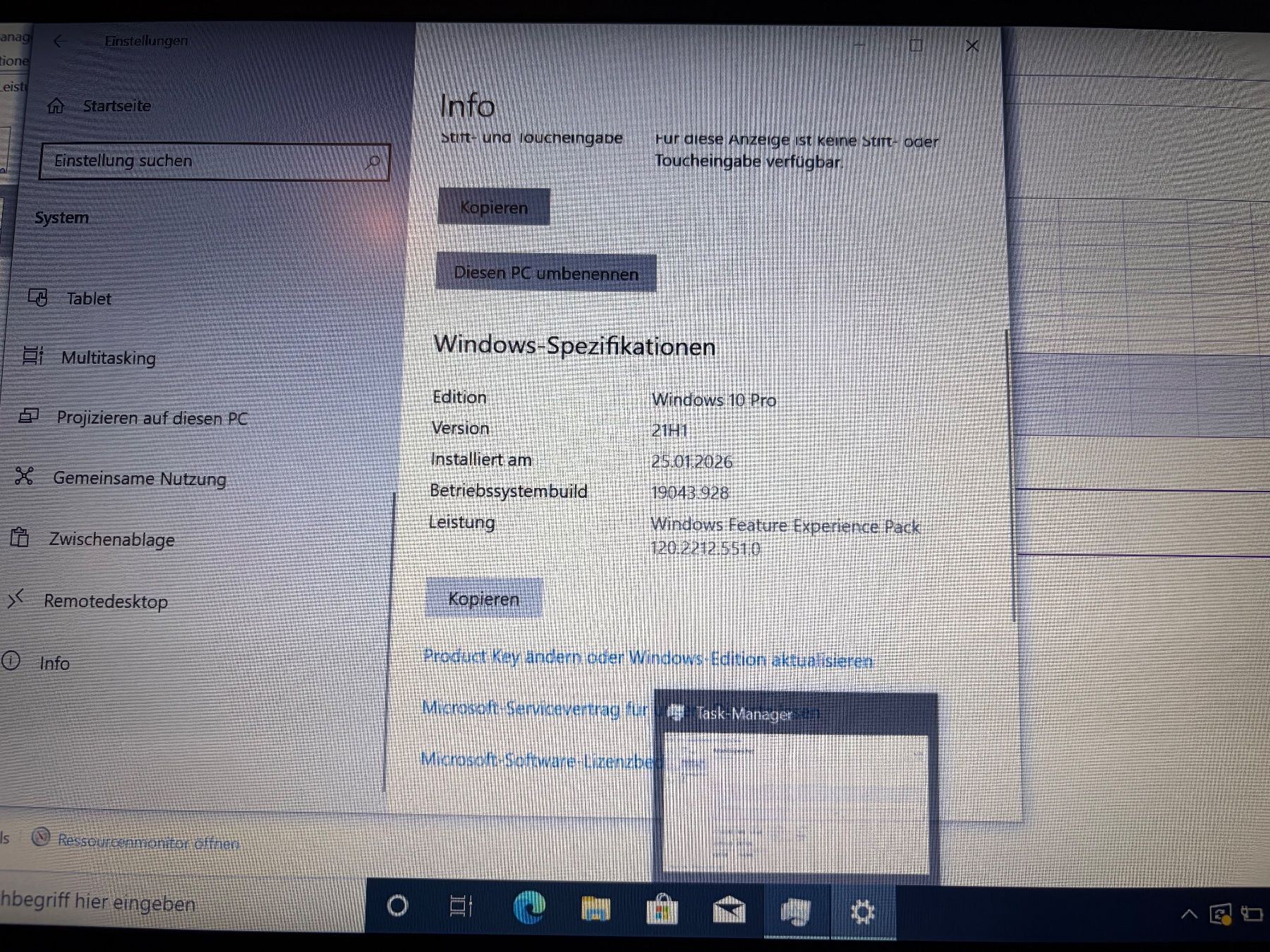Click Kopieren button below Windows-Spezifikationen
Viewport: 1270px width, 952px height.
[x=484, y=598]
